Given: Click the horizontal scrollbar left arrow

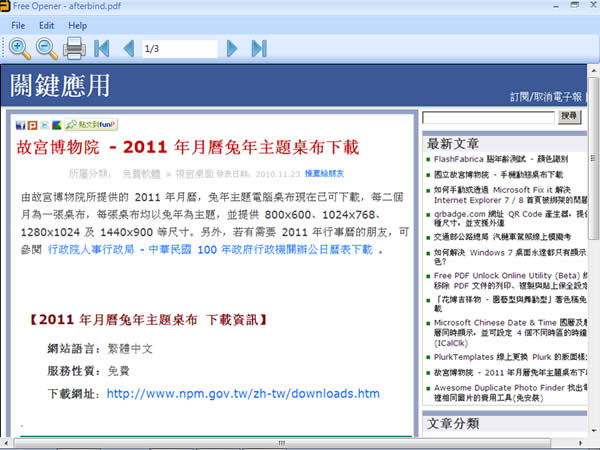Looking at the screenshot, I should coord(6,443).
